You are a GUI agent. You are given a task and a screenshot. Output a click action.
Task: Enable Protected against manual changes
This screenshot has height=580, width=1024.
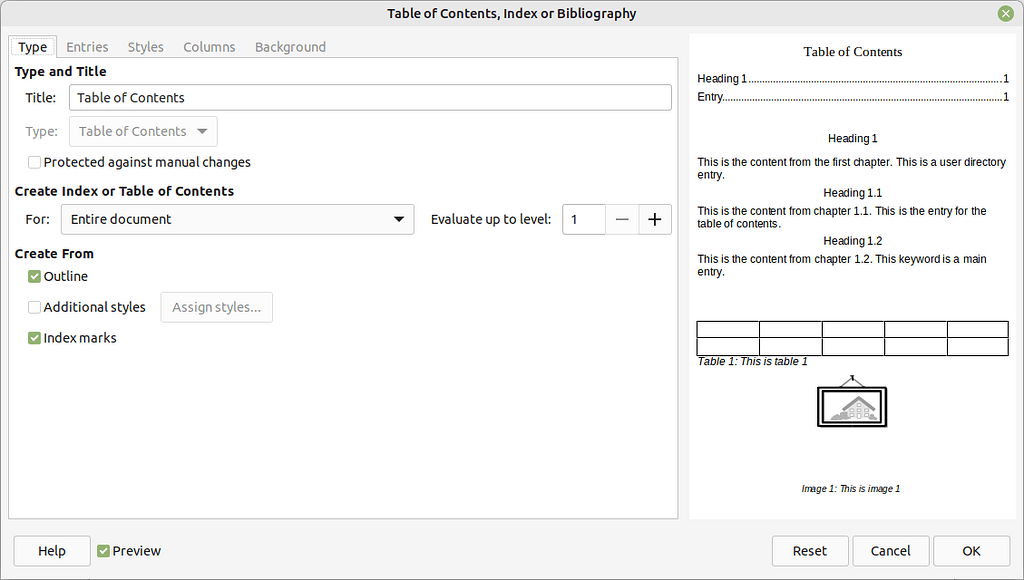pyautogui.click(x=34, y=161)
